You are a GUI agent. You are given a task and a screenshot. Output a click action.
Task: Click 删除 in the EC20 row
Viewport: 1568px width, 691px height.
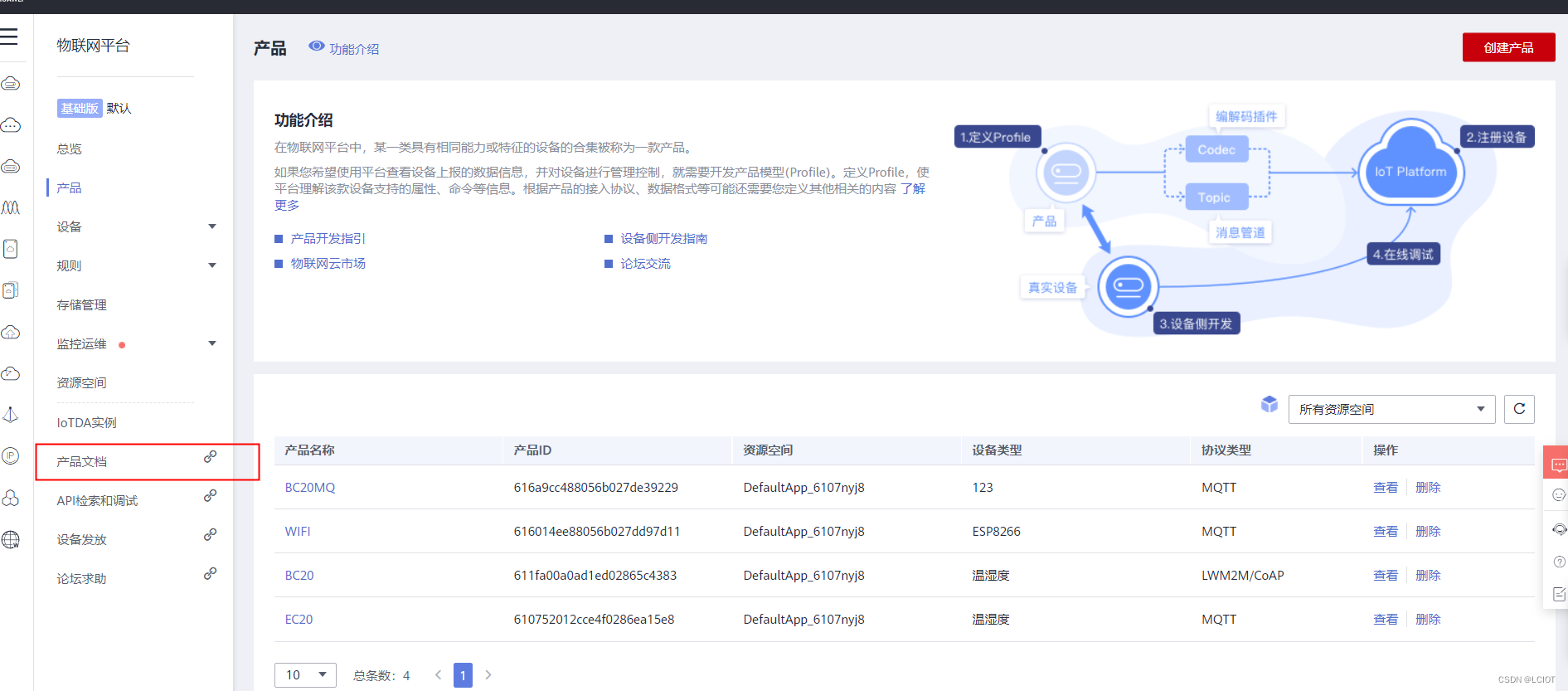1428,620
